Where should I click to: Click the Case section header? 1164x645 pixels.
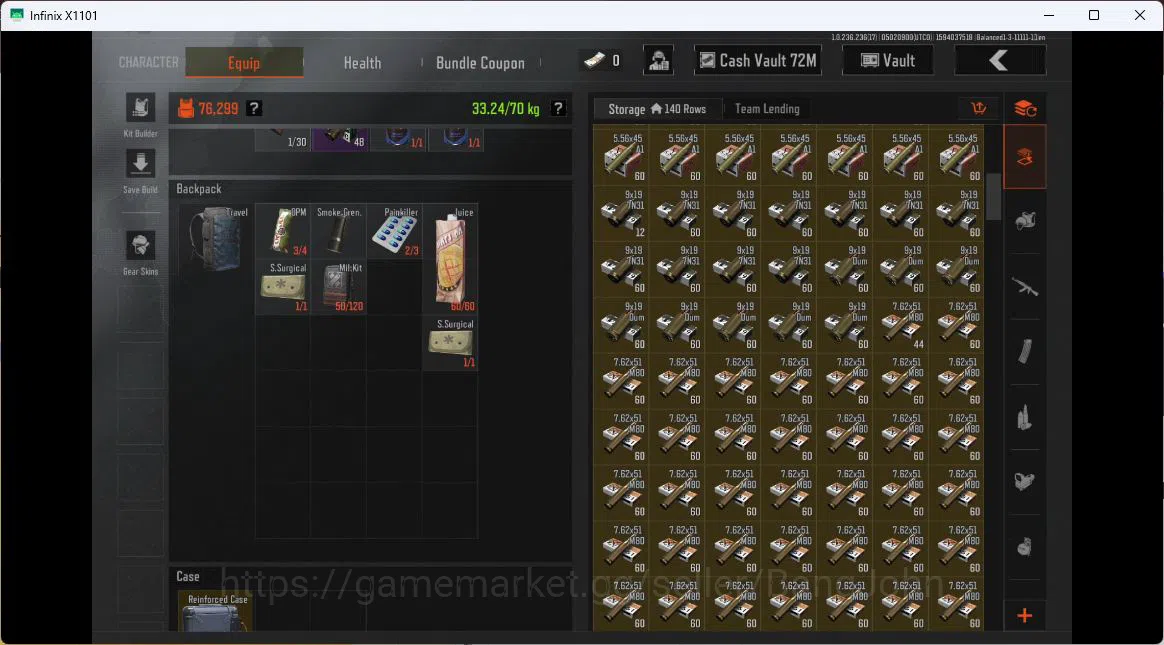[x=188, y=576]
